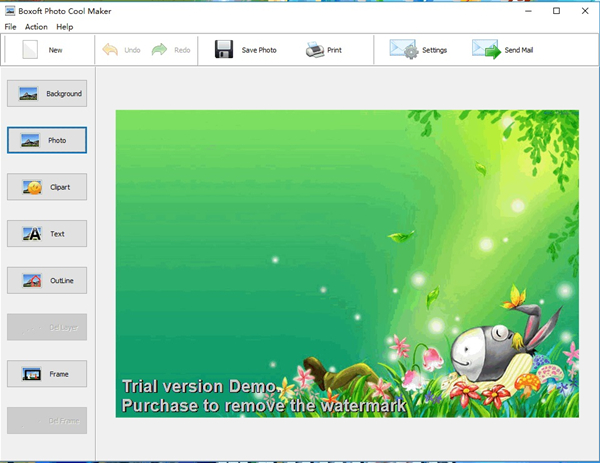Click the OutLine icon in sidebar

tap(32, 280)
